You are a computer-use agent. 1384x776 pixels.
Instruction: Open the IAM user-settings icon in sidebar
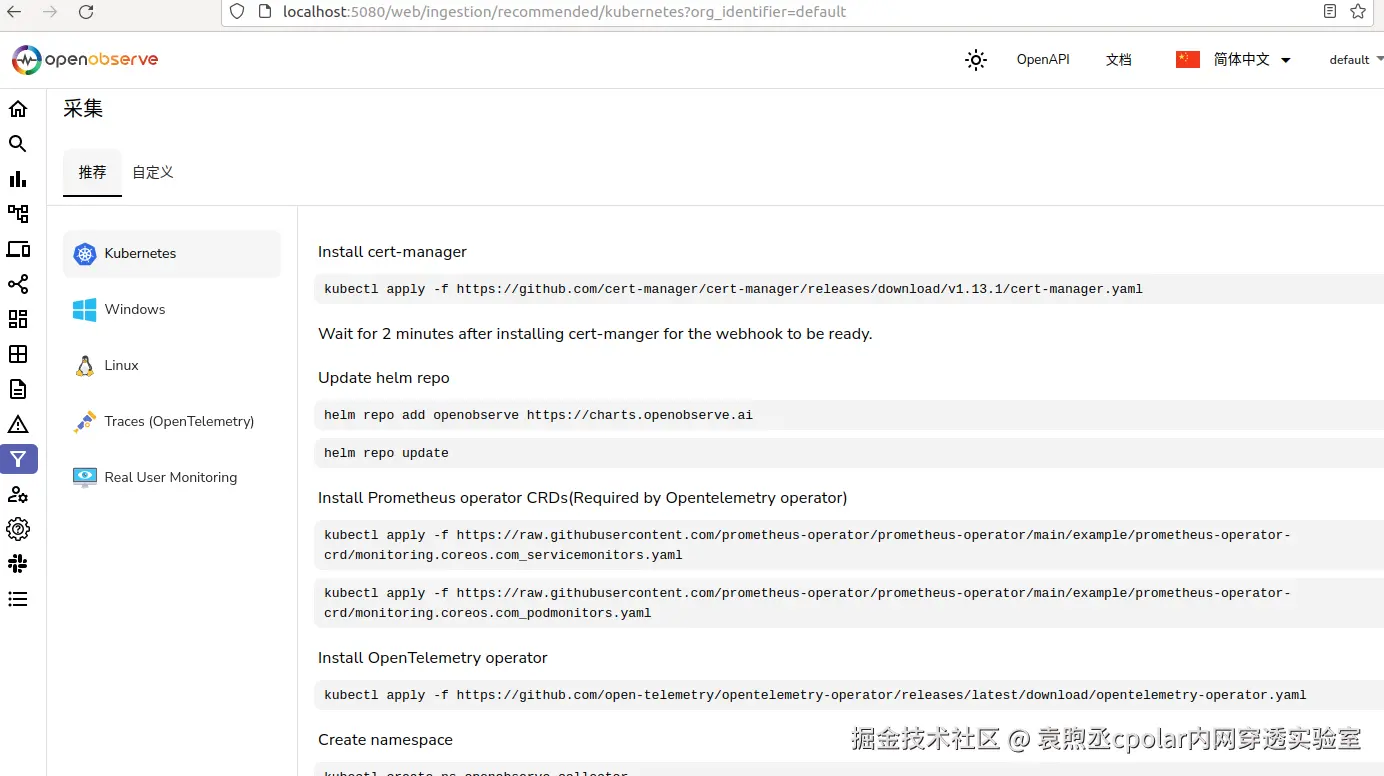pyautogui.click(x=18, y=494)
